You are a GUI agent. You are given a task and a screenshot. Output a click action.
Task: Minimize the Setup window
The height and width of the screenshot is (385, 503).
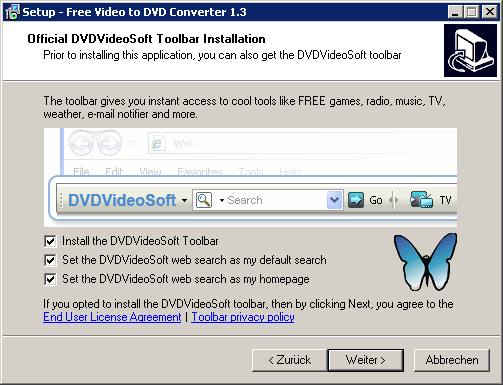[x=455, y=12]
